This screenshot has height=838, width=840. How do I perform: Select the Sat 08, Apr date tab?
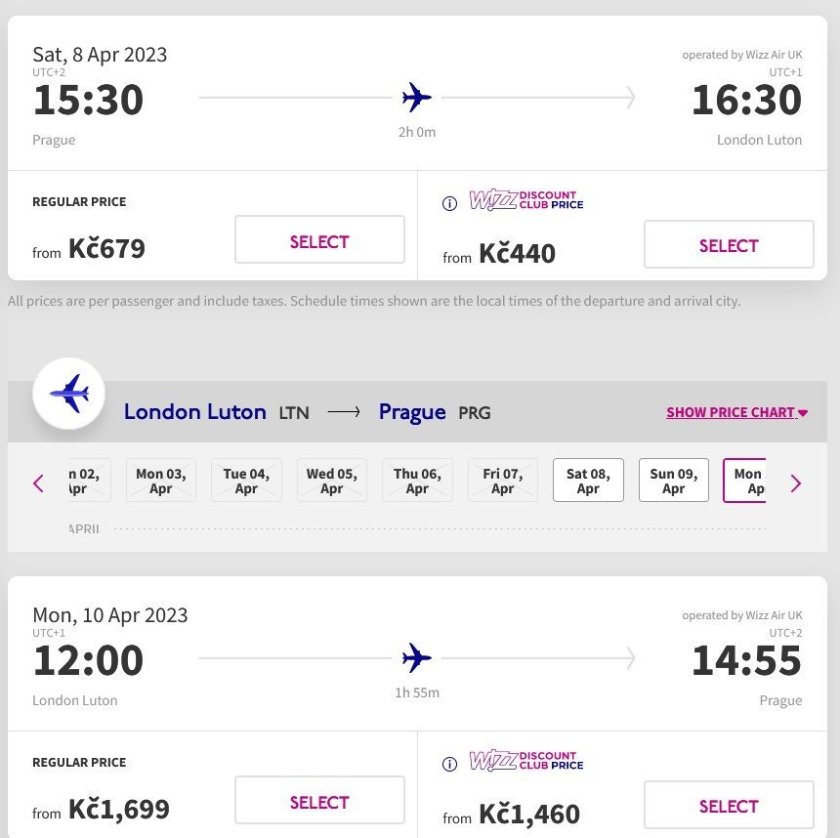coord(588,480)
